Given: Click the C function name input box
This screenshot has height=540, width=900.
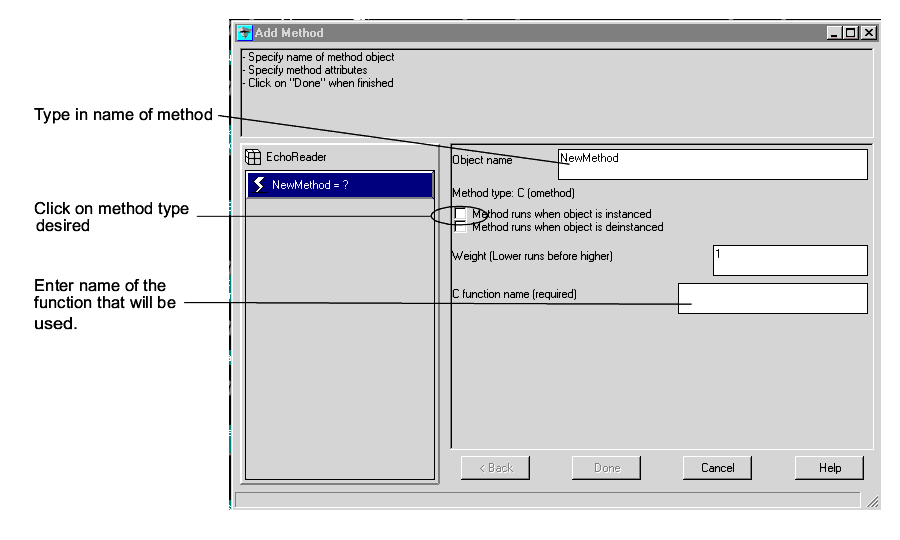Looking at the screenshot, I should pos(772,298).
